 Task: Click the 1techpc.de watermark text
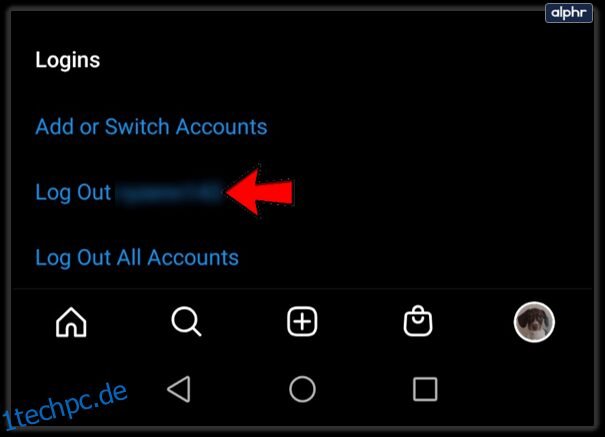coord(64,407)
